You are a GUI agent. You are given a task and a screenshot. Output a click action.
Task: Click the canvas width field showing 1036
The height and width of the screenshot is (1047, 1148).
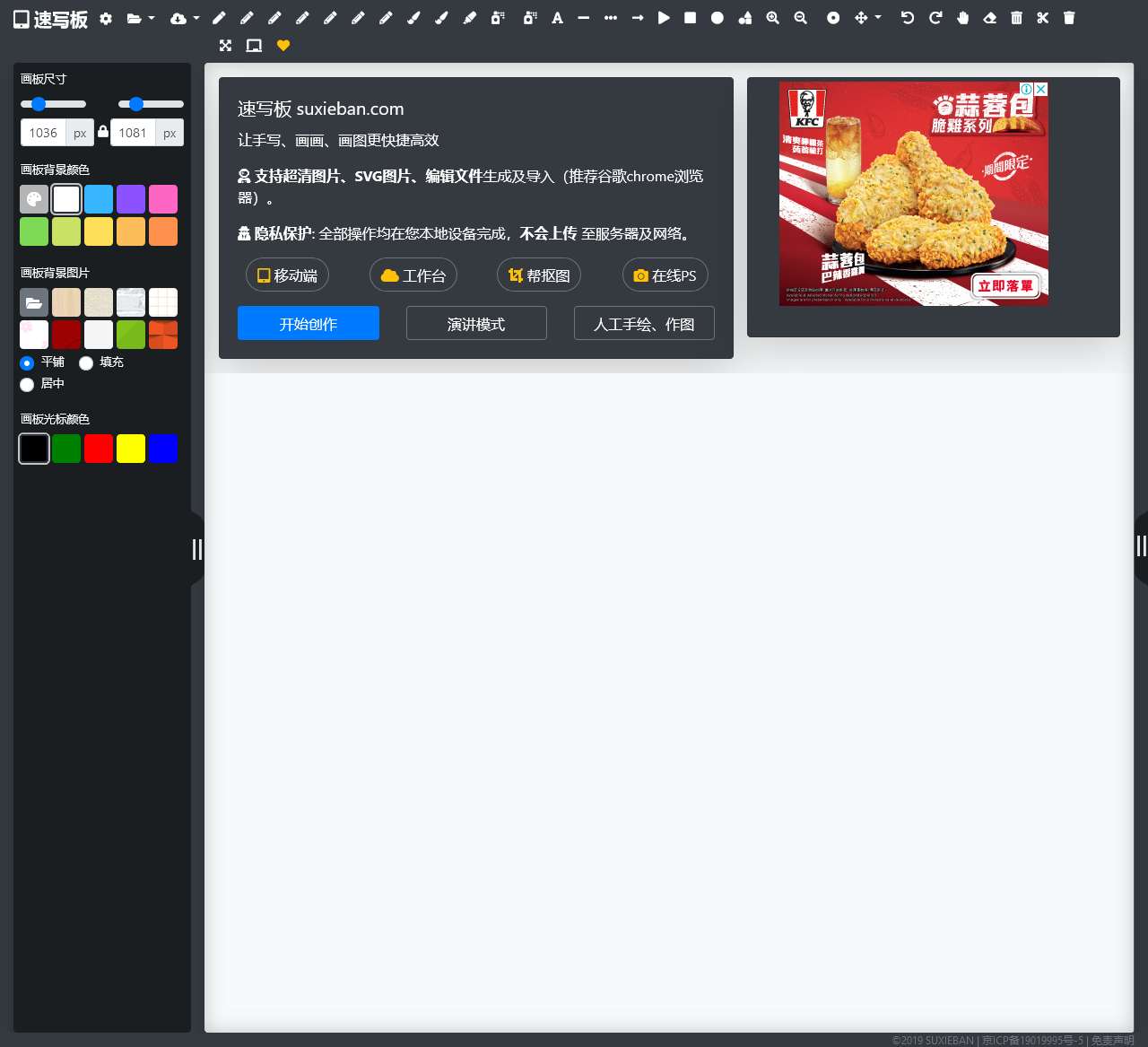click(x=43, y=133)
